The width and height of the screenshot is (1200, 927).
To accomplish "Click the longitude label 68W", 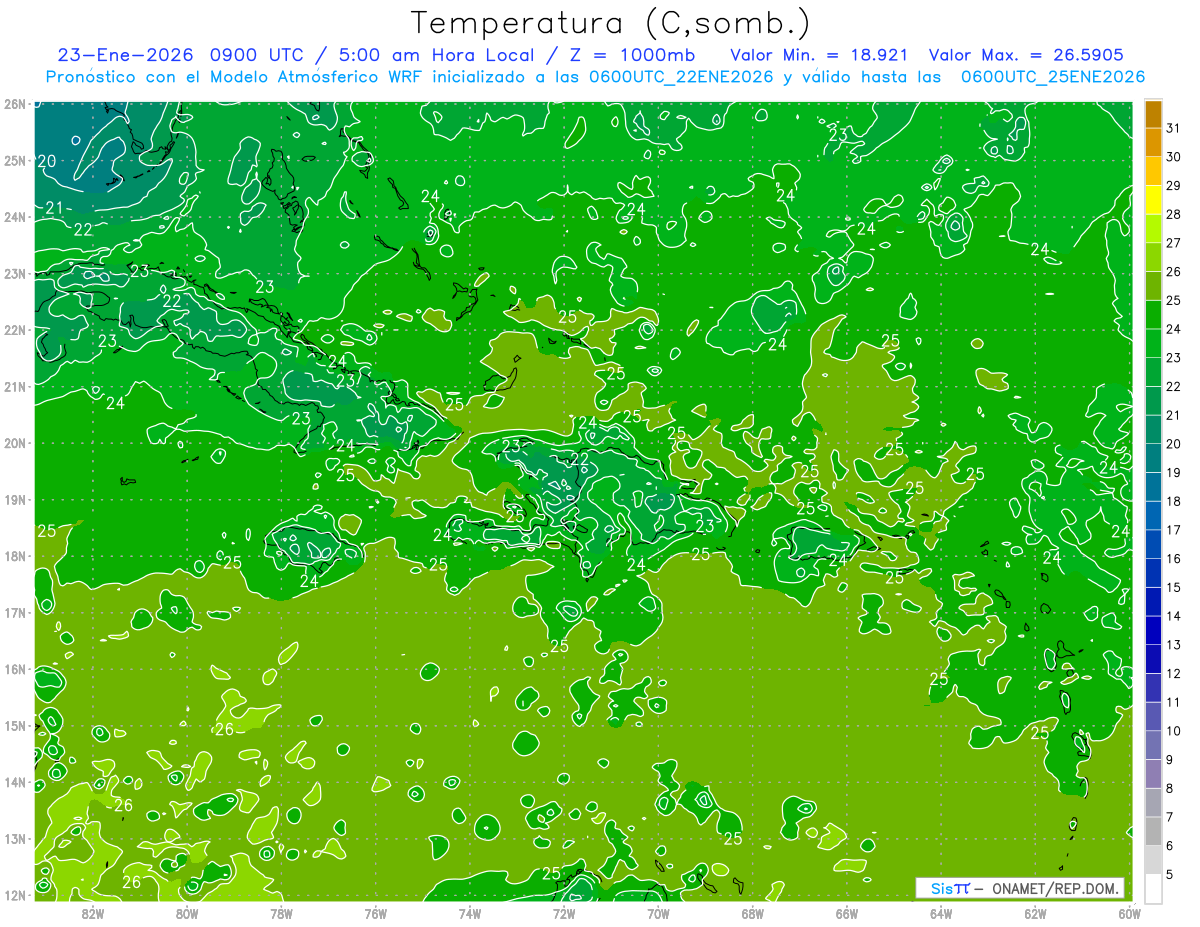I will (x=752, y=913).
